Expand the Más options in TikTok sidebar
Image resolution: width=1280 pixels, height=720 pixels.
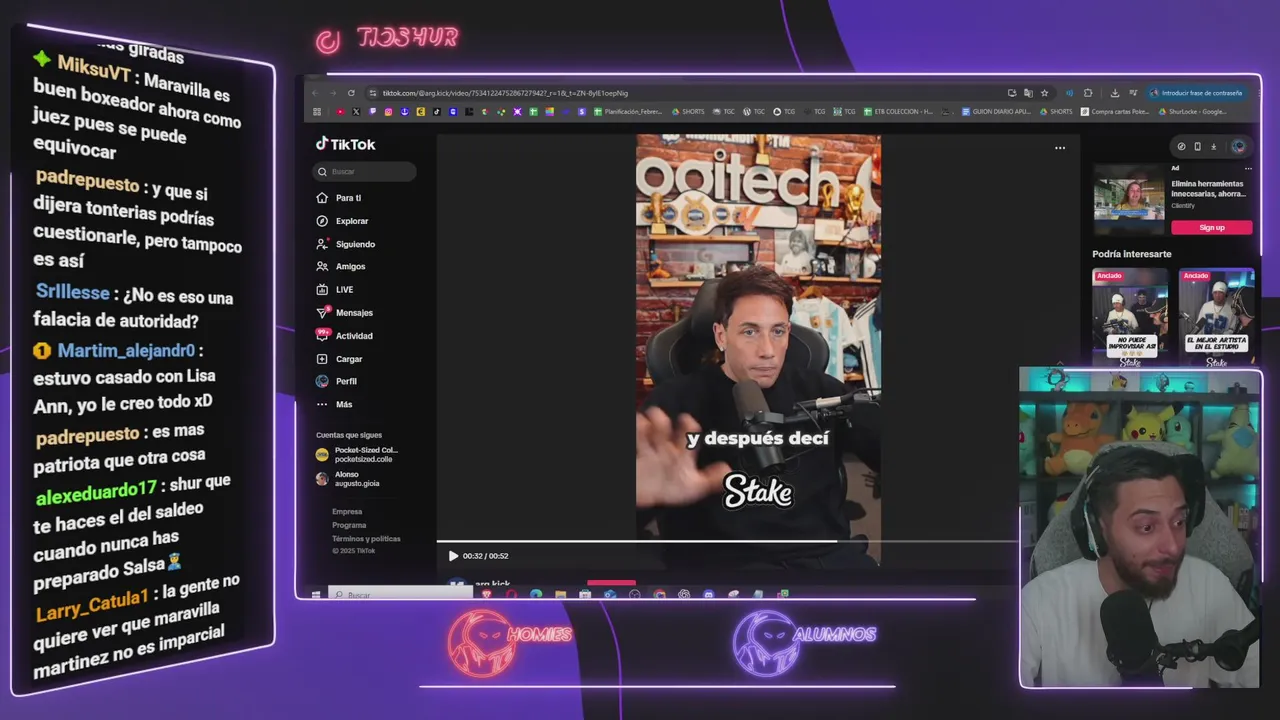(335, 404)
